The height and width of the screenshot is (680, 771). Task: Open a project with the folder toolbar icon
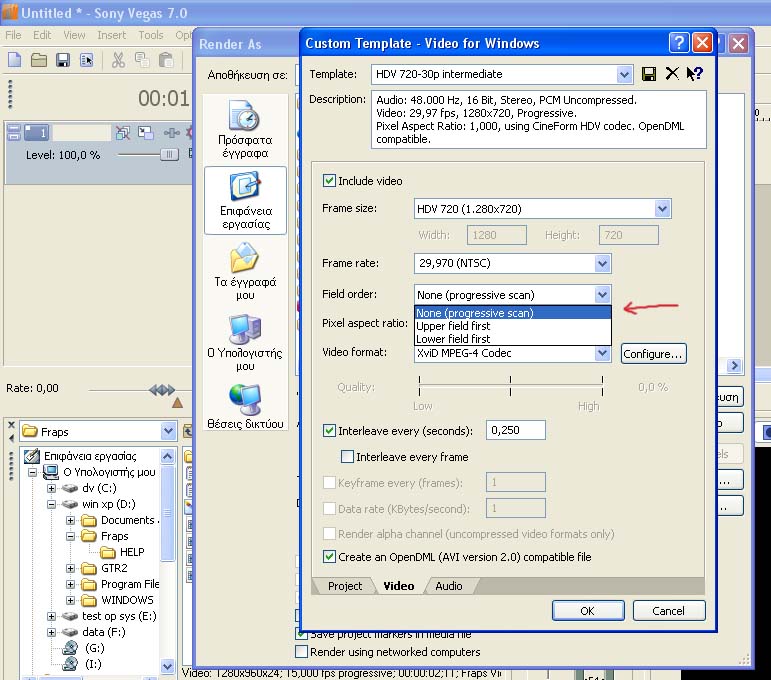click(39, 60)
